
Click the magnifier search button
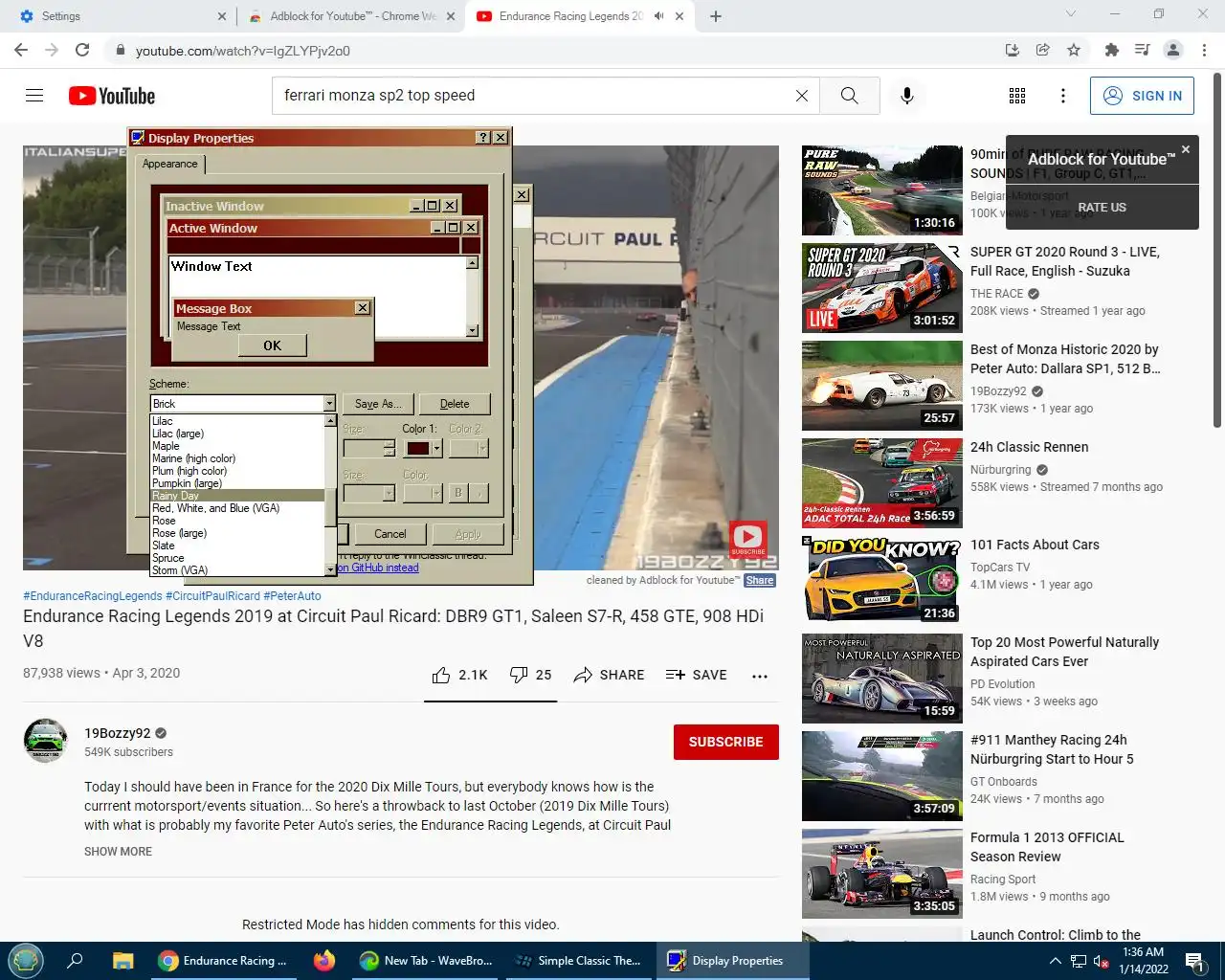[849, 96]
